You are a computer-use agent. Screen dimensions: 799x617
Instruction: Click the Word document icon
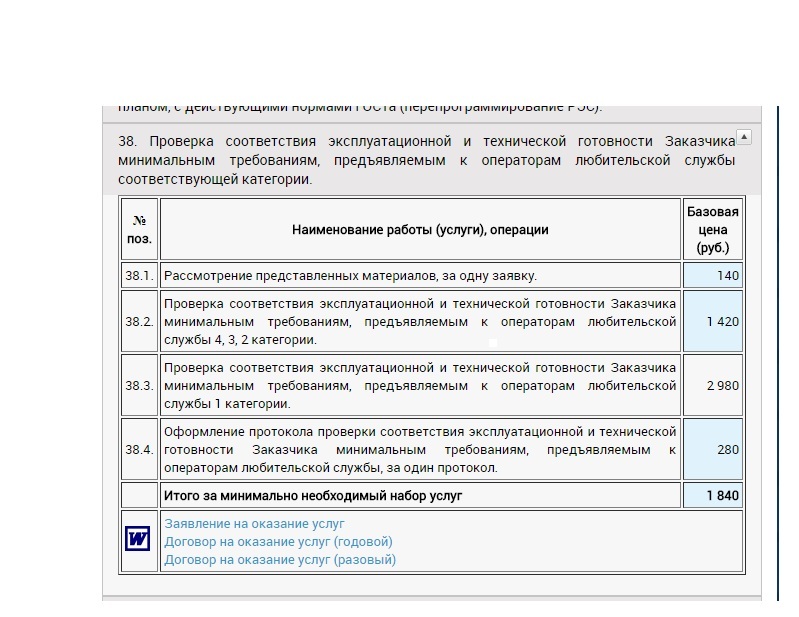coord(138,539)
